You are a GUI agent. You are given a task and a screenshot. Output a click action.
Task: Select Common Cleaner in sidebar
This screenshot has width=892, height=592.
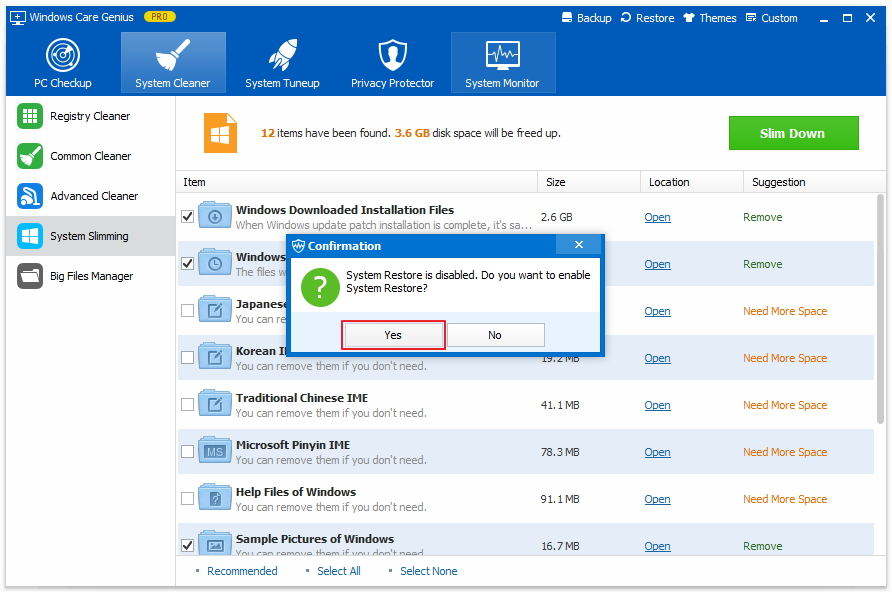point(90,156)
